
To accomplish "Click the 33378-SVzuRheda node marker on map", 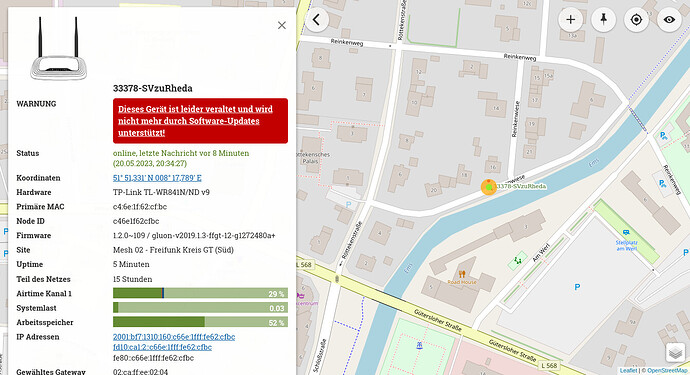I will (x=488, y=187).
